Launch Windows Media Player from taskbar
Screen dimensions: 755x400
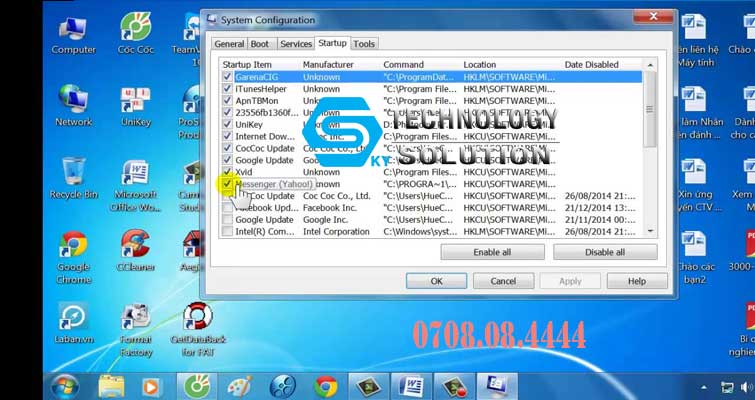coord(150,387)
